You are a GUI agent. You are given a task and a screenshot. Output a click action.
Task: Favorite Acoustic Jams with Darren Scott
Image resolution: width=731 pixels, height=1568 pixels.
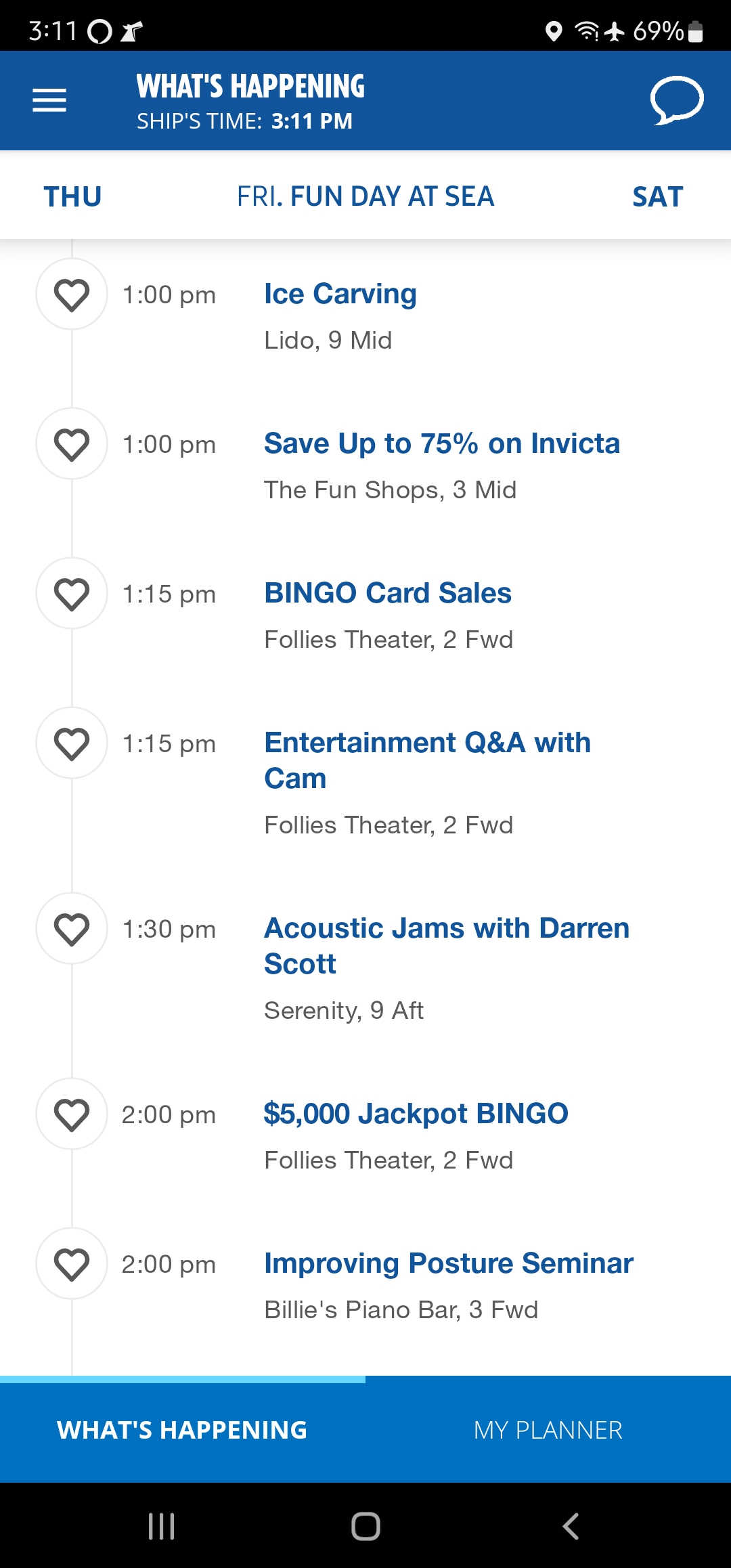(72, 929)
